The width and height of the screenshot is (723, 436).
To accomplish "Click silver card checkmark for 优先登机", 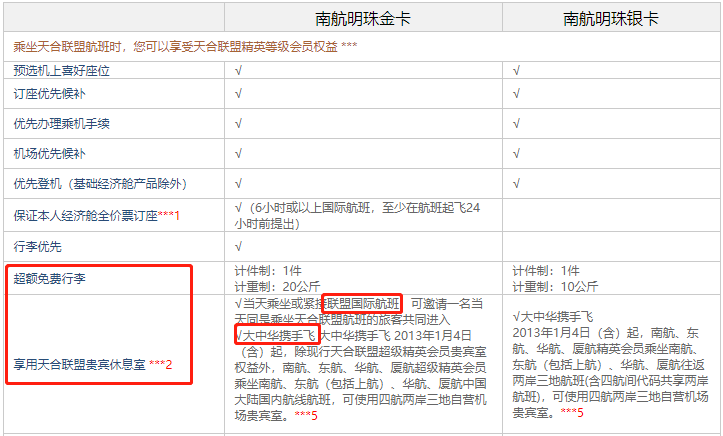I will coord(516,183).
